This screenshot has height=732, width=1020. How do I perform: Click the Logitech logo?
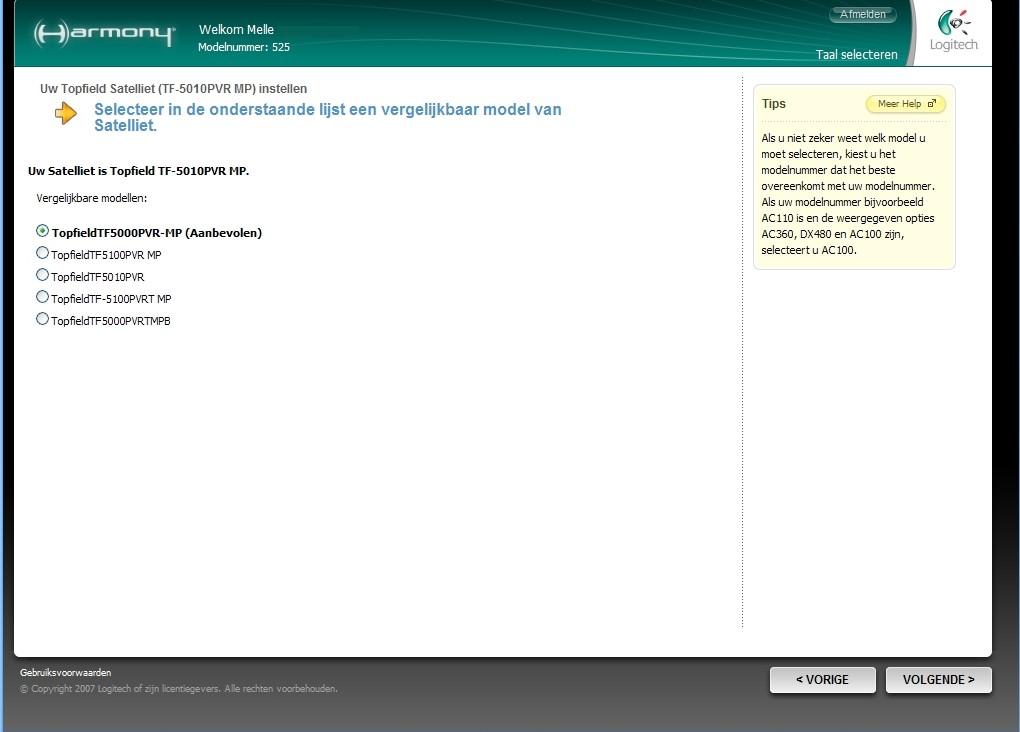953,30
